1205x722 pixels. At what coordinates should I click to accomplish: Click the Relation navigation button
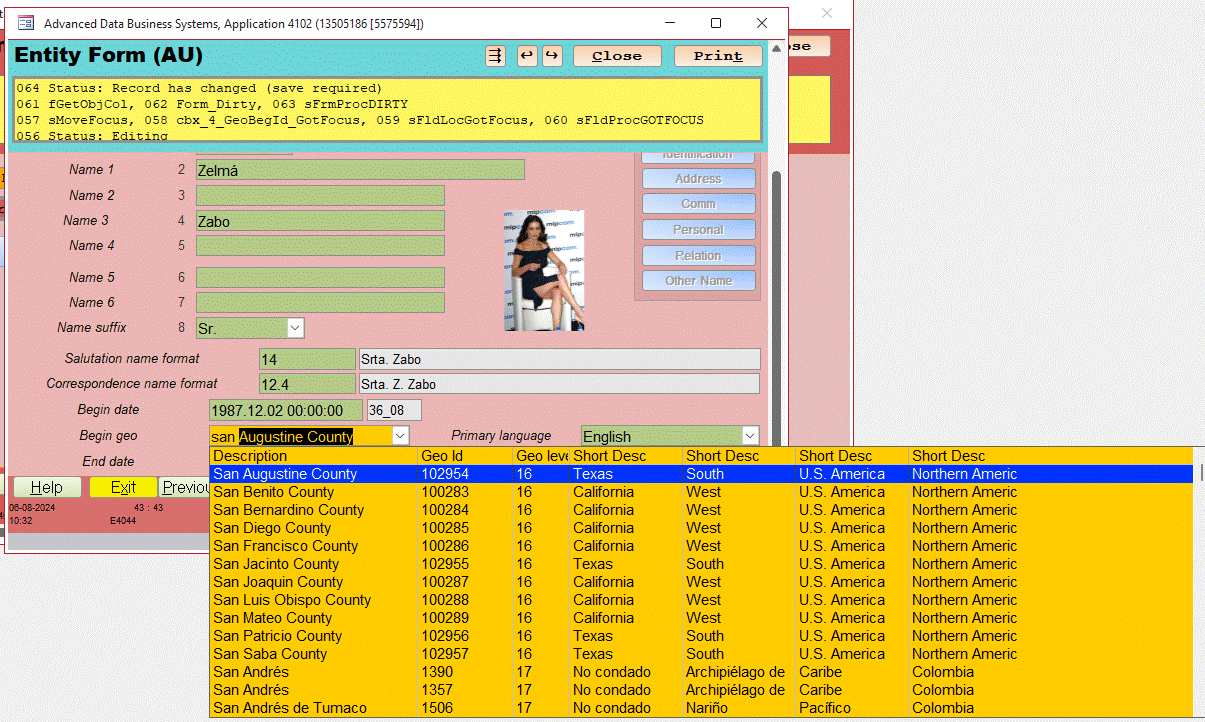coord(698,255)
